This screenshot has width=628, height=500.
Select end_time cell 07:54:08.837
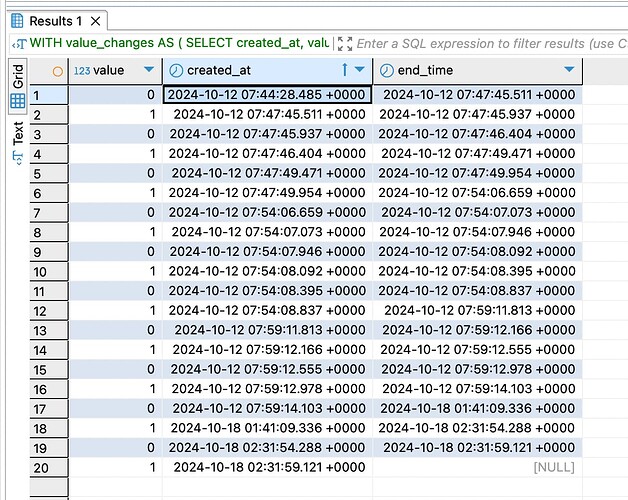477,291
